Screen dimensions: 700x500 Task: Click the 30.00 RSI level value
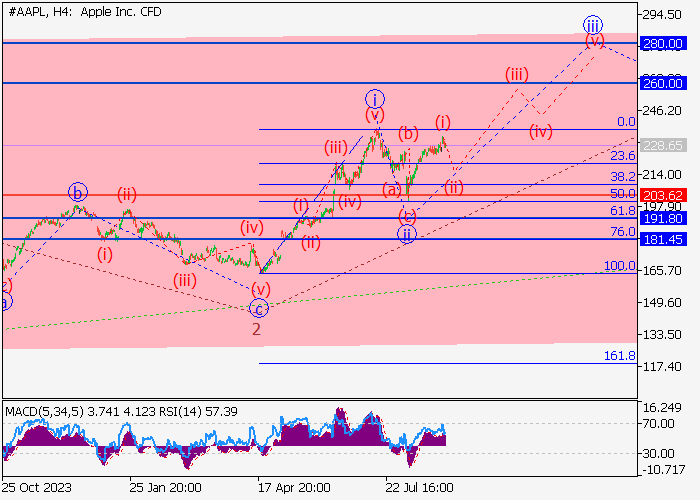[x=658, y=454]
